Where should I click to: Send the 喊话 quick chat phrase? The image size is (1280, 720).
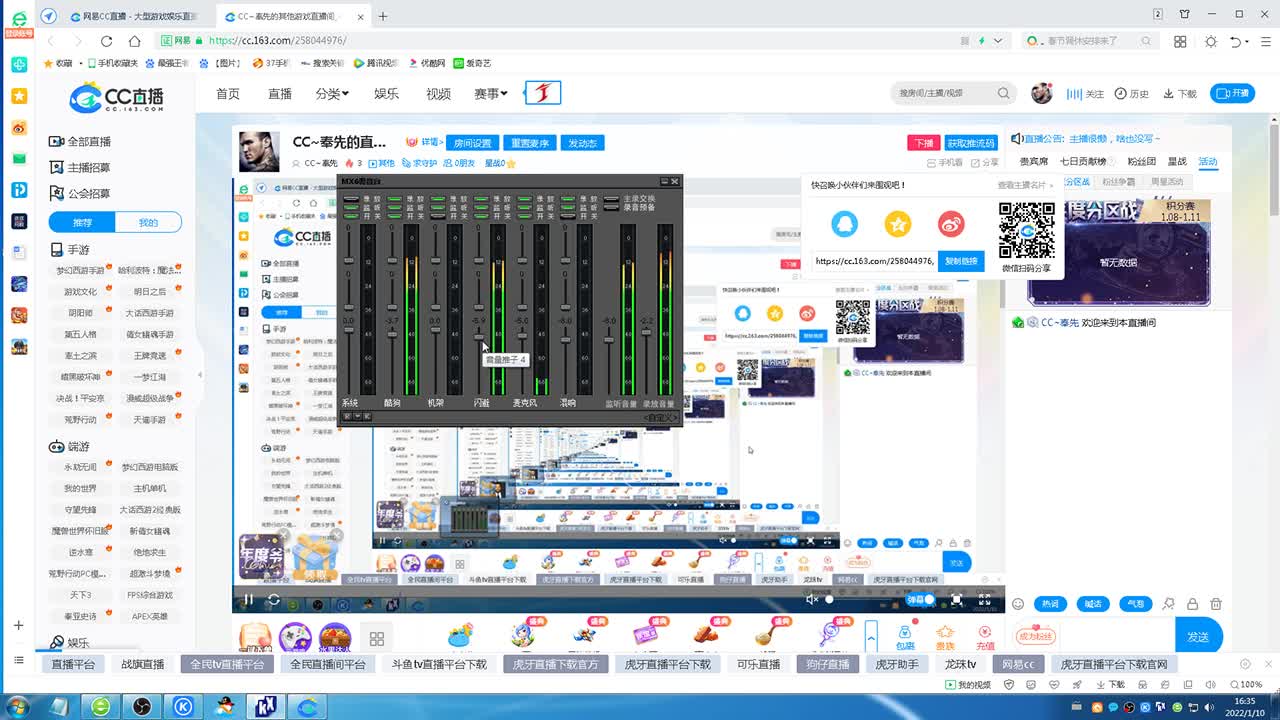(x=1093, y=604)
